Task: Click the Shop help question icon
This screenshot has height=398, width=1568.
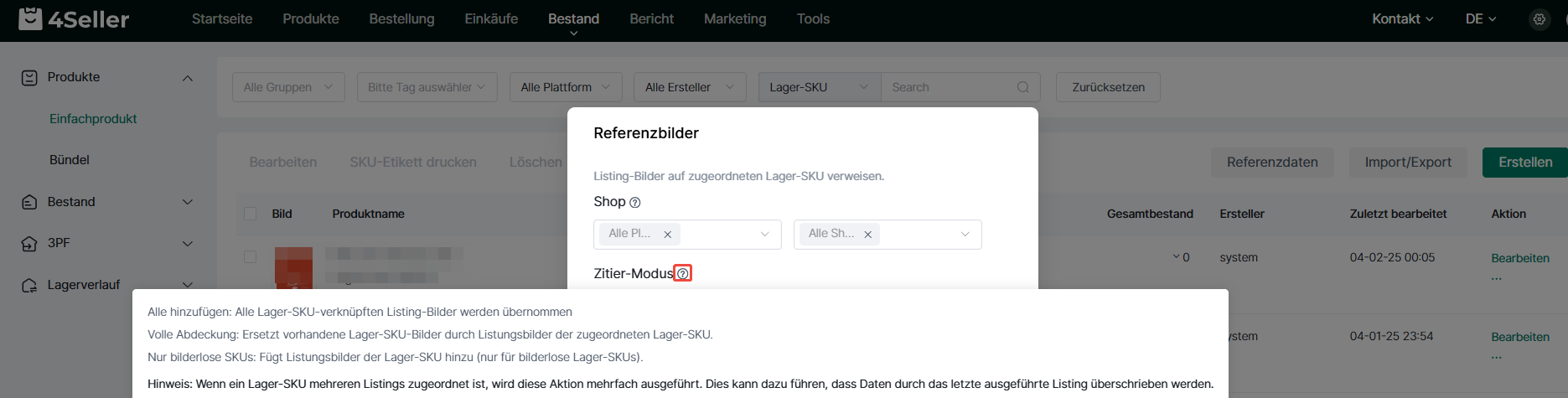Action: click(x=634, y=203)
